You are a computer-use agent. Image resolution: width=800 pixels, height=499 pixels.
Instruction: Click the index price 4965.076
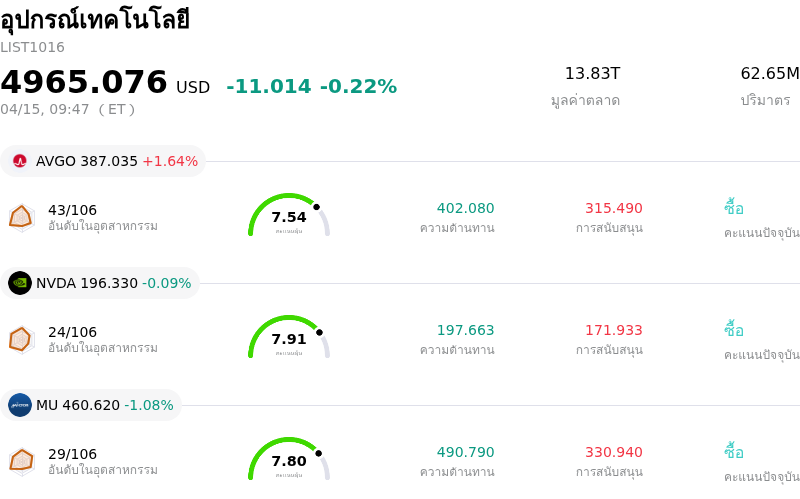84,83
